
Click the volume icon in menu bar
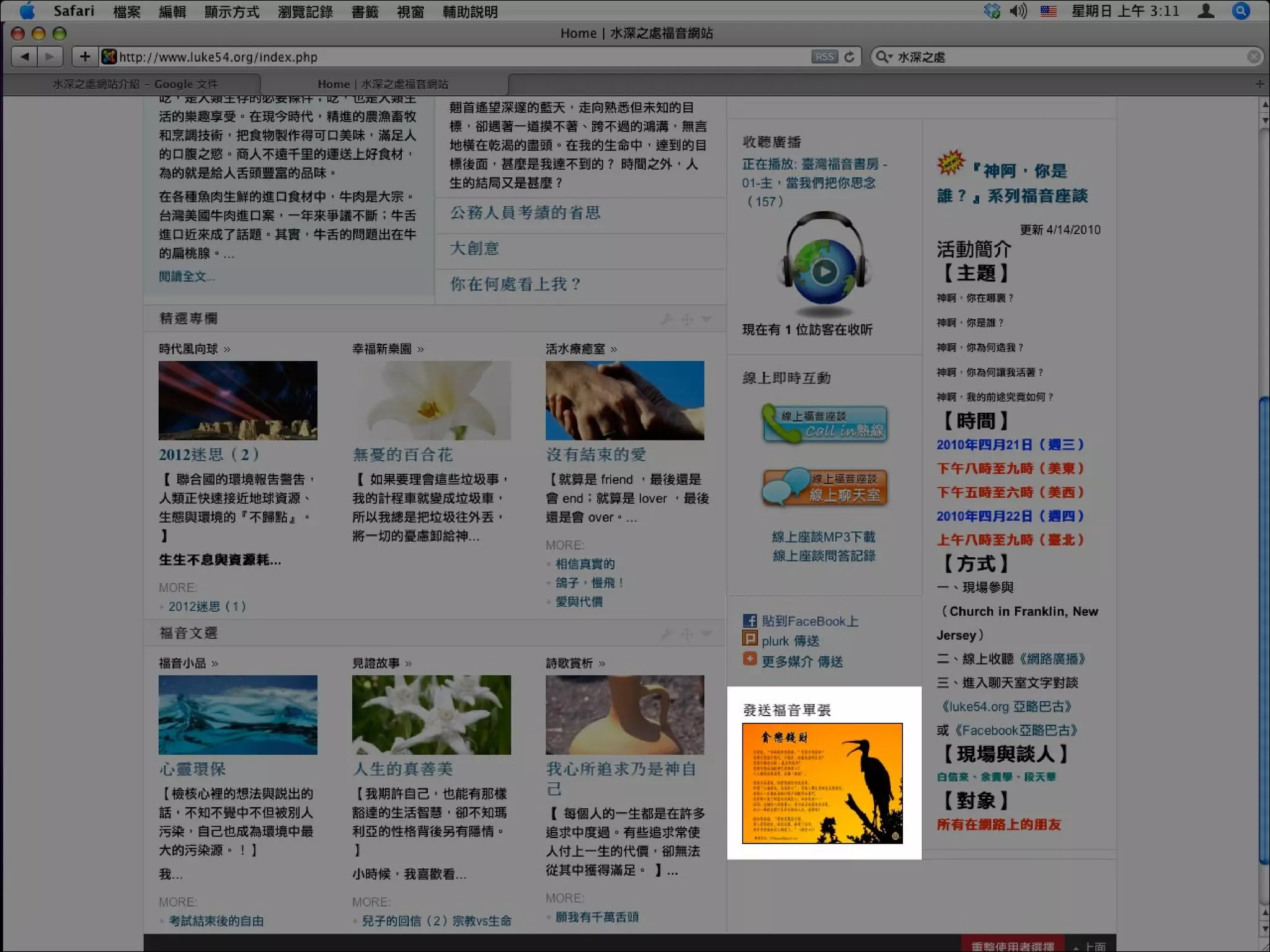tap(1018, 11)
